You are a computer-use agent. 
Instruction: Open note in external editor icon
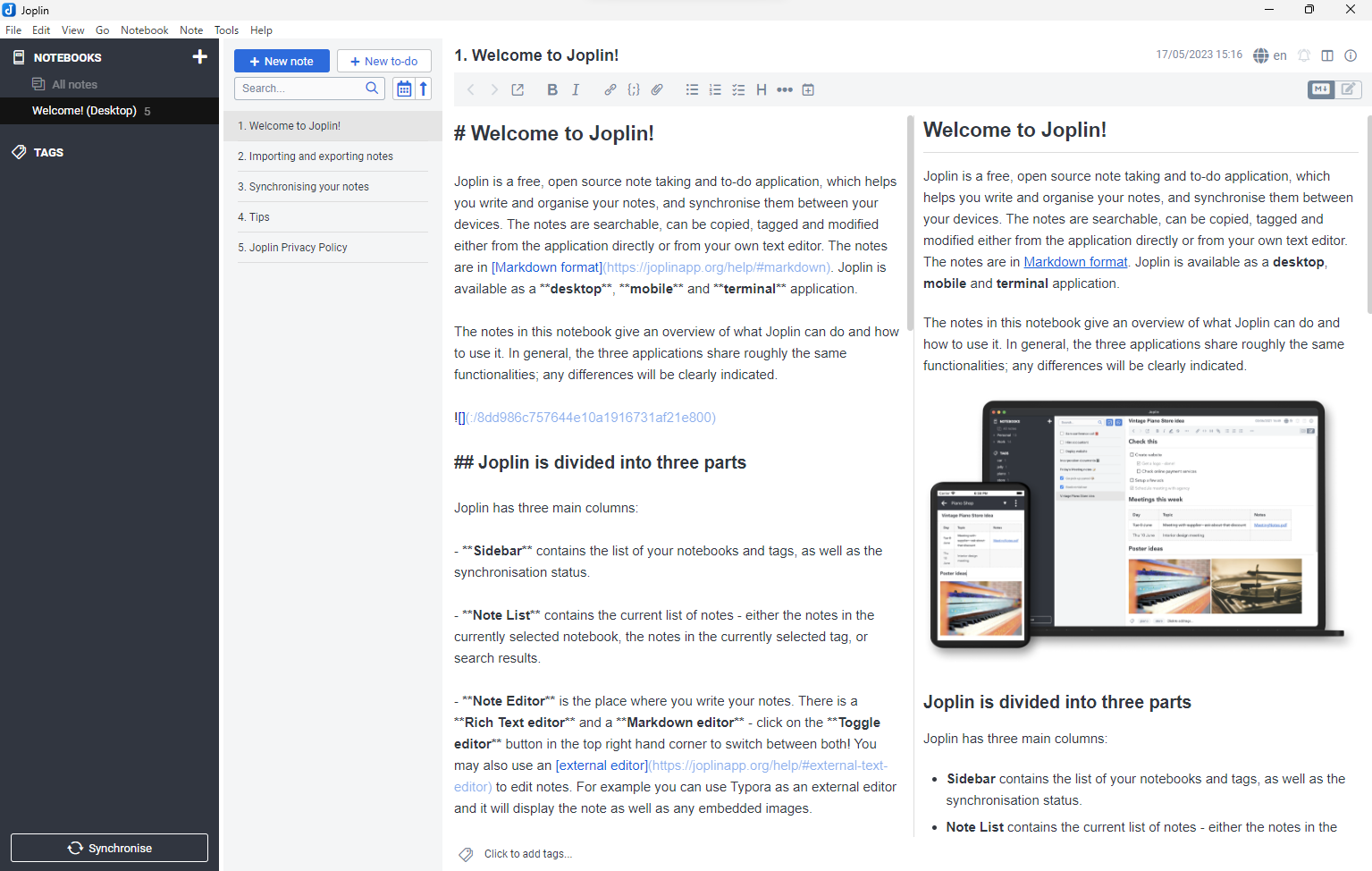[518, 89]
